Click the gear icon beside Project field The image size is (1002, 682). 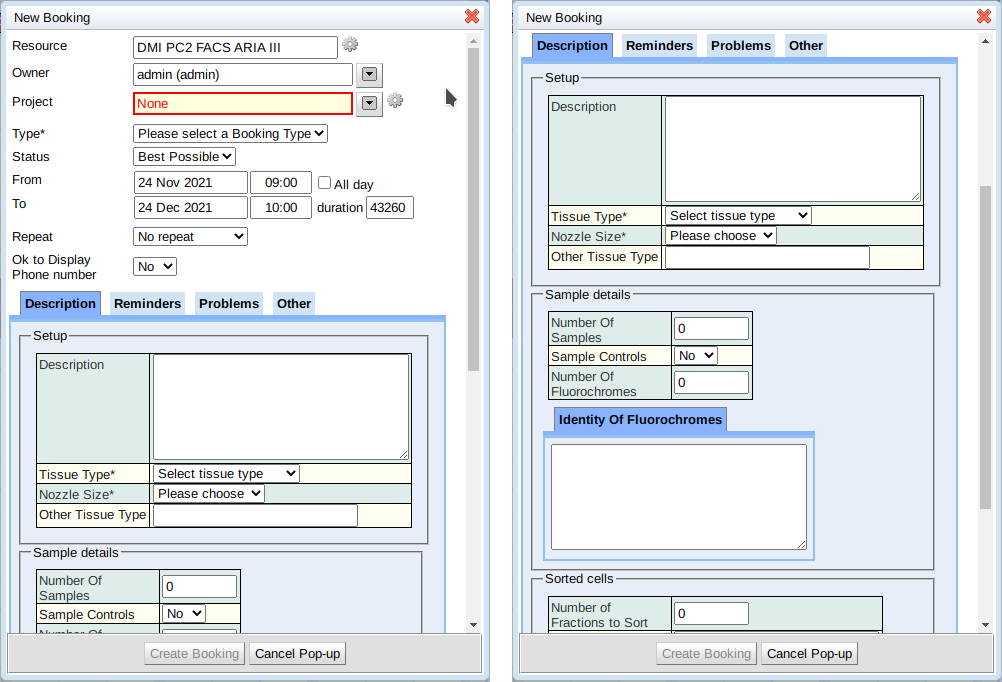(395, 101)
